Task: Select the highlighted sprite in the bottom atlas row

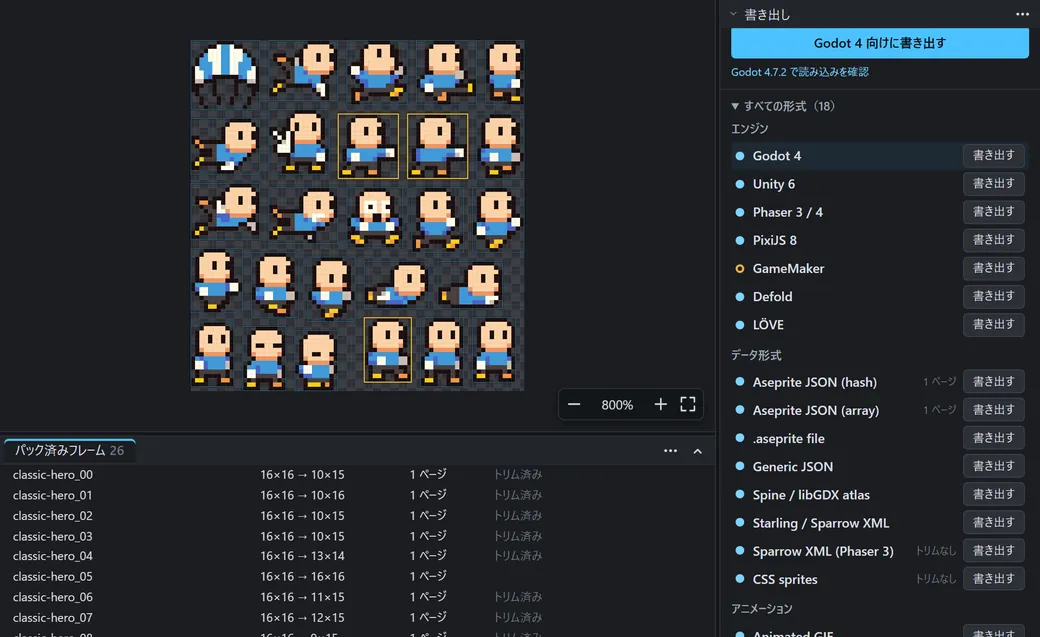Action: pos(387,350)
